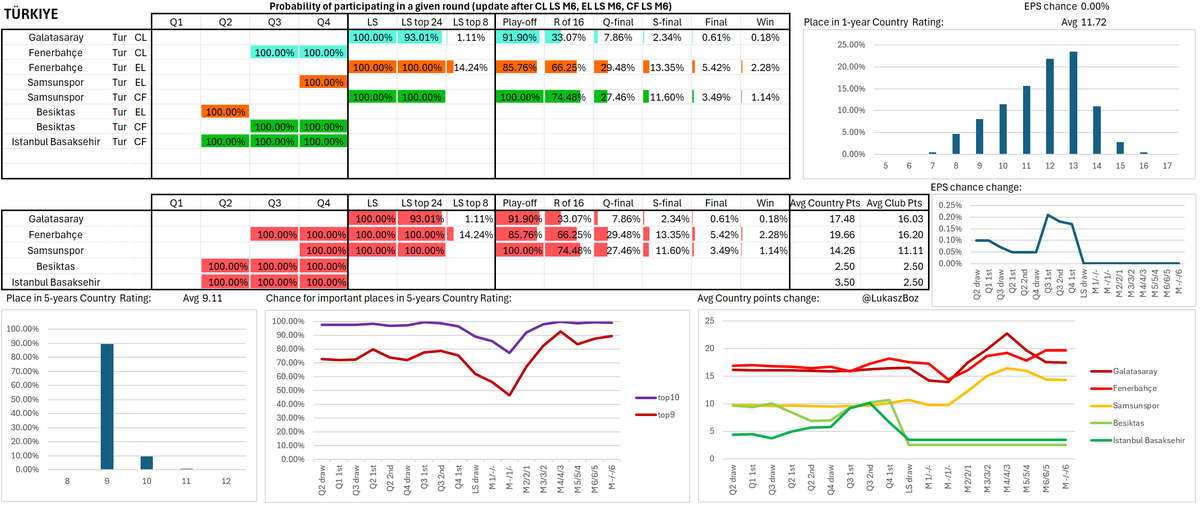This screenshot has height=505, width=1200.
Task: Click 'Istanbul Basaksehir' in the Tur CF row
Action: (x=58, y=142)
